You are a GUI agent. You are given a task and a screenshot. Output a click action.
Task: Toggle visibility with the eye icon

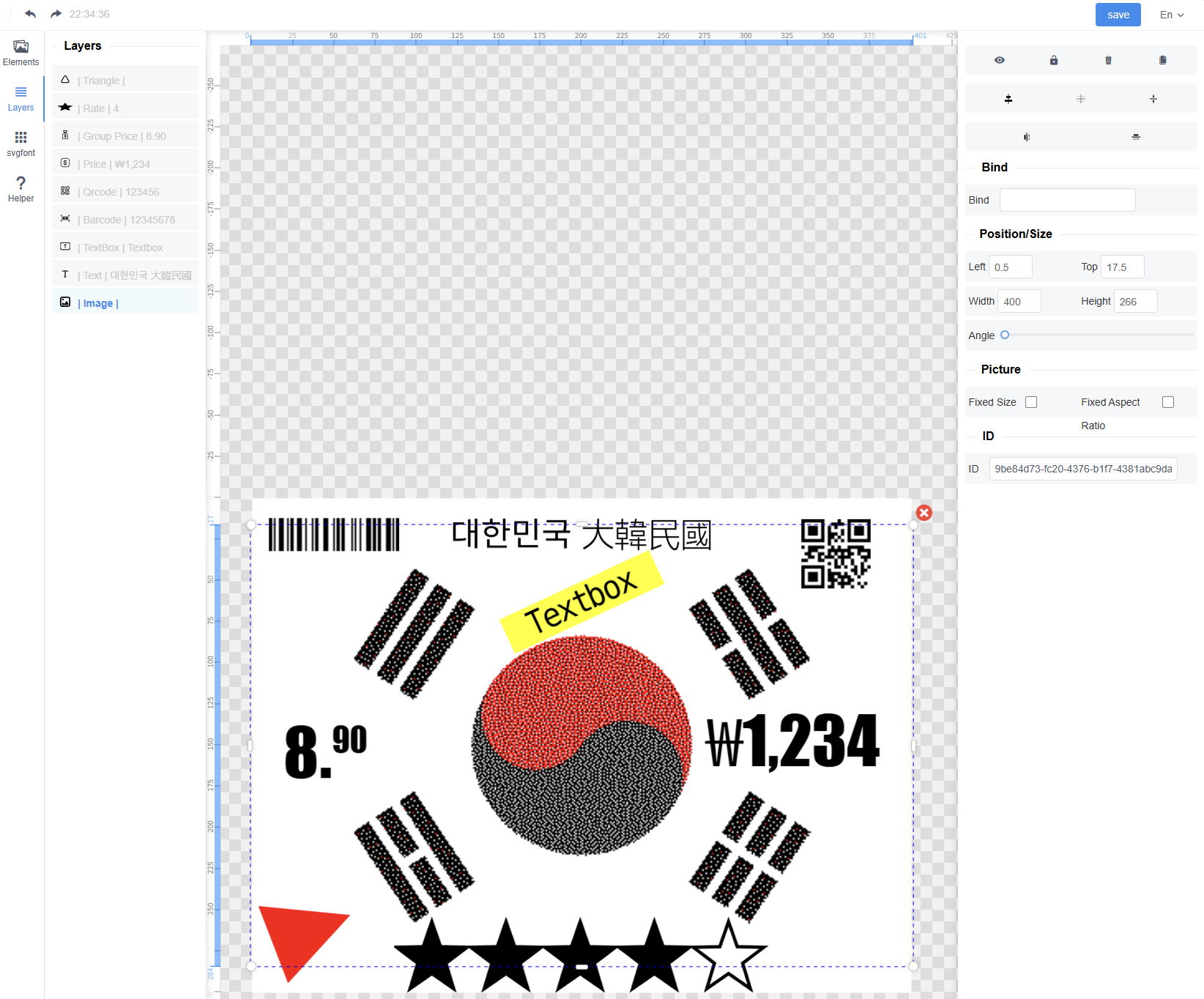(x=999, y=60)
